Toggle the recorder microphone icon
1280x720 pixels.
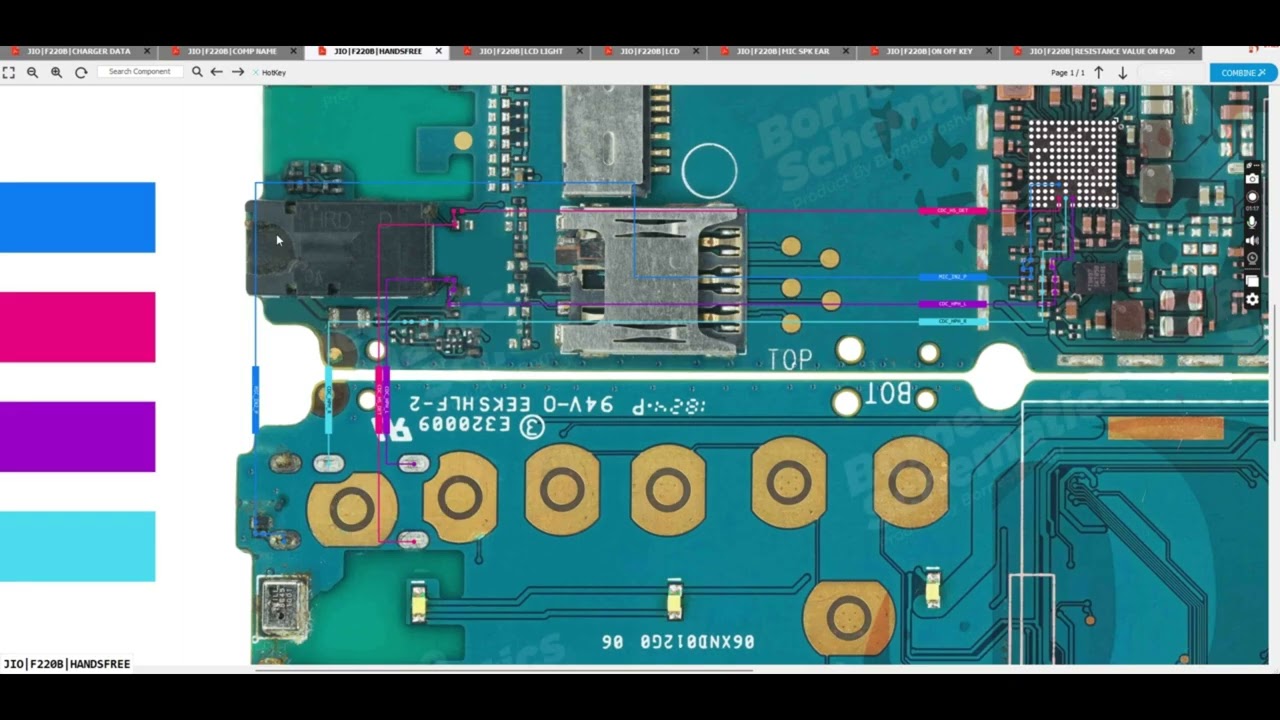pyautogui.click(x=1252, y=222)
